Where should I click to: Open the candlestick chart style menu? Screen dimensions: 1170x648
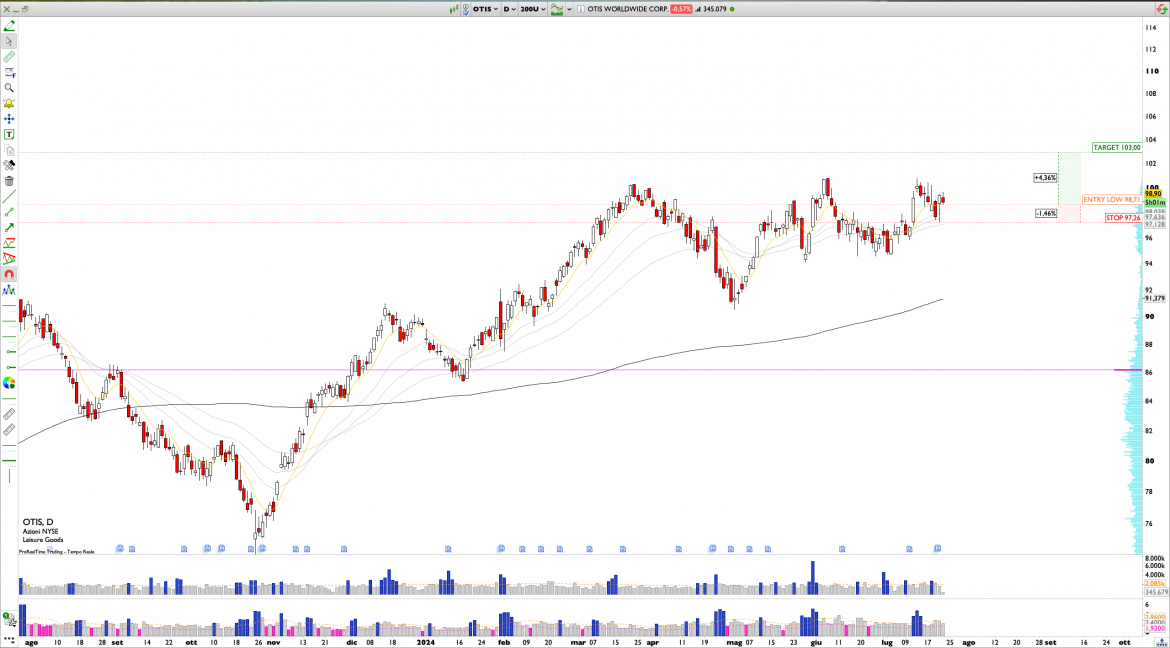pyautogui.click(x=456, y=9)
